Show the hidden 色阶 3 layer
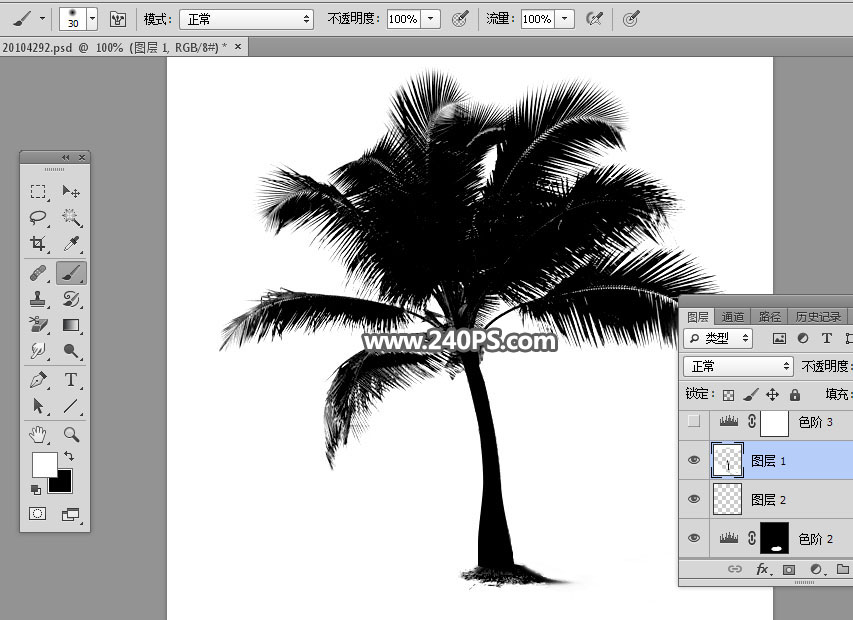The image size is (853, 620). (694, 422)
